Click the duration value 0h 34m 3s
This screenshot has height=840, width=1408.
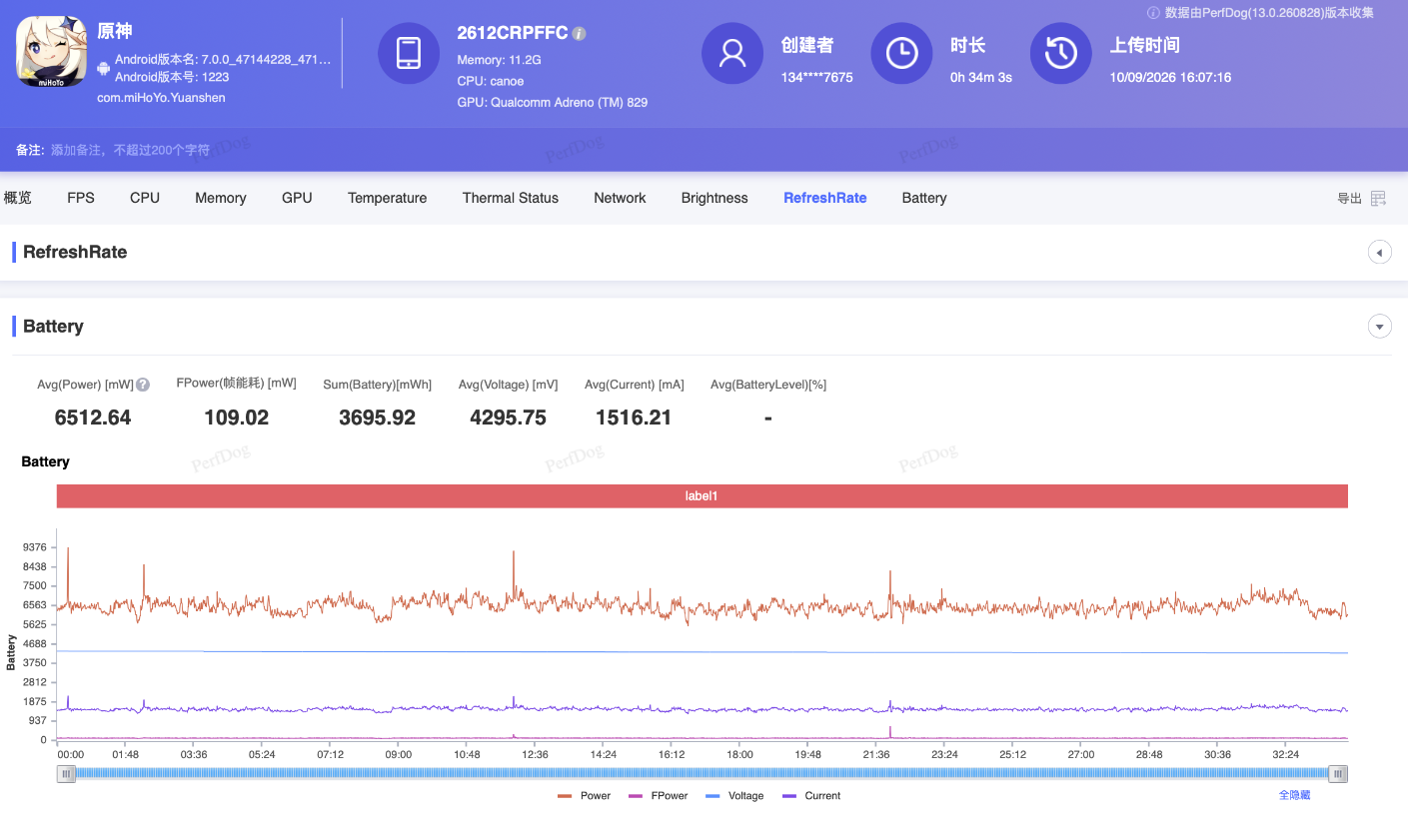pos(981,77)
